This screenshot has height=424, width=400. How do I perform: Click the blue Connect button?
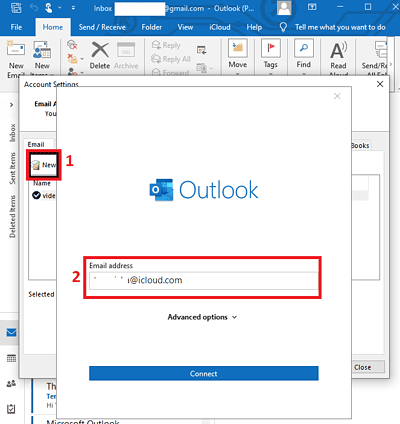point(204,373)
